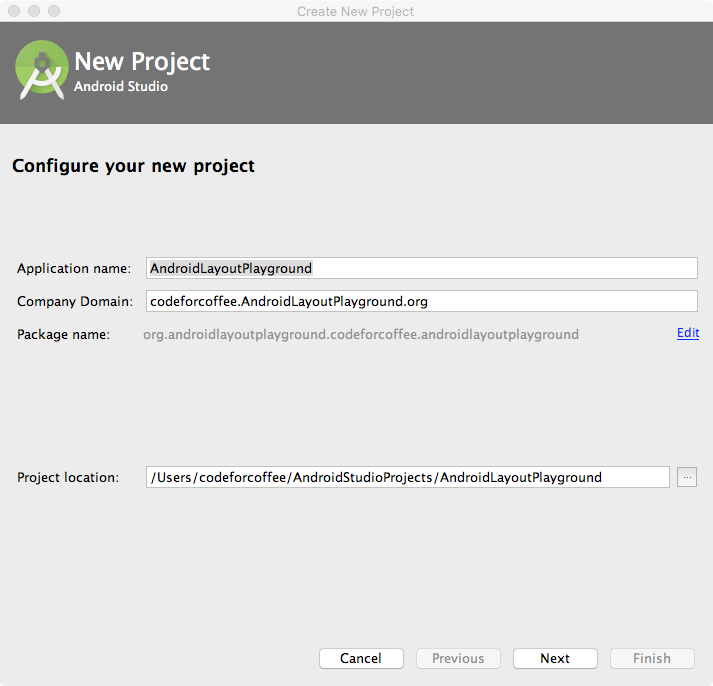Click the Android Studio logo icon
This screenshot has height=686, width=713.
point(41,70)
